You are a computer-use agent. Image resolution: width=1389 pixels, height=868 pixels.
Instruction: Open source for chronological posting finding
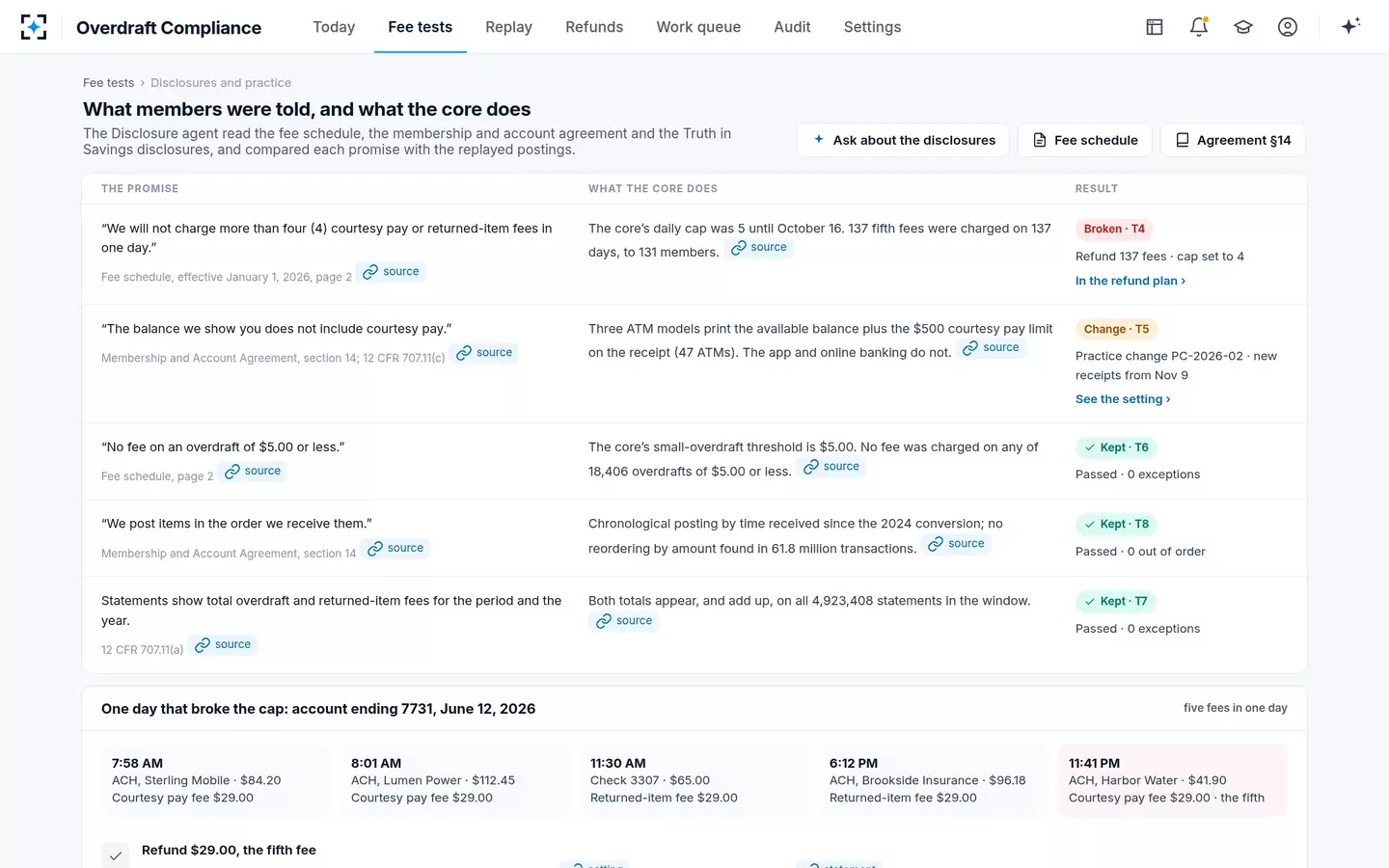pos(957,544)
